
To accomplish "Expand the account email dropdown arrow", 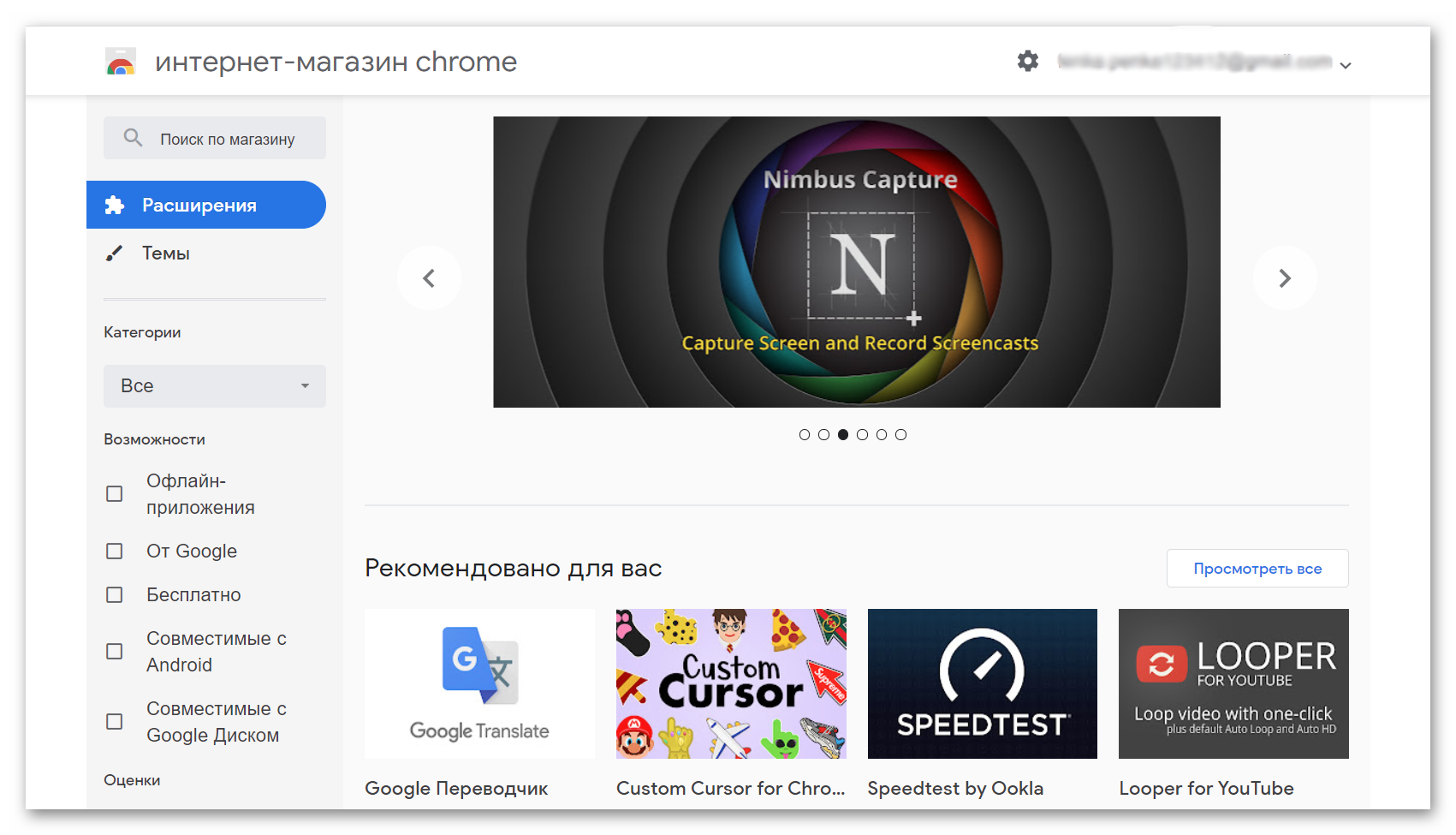I will 1346,65.
